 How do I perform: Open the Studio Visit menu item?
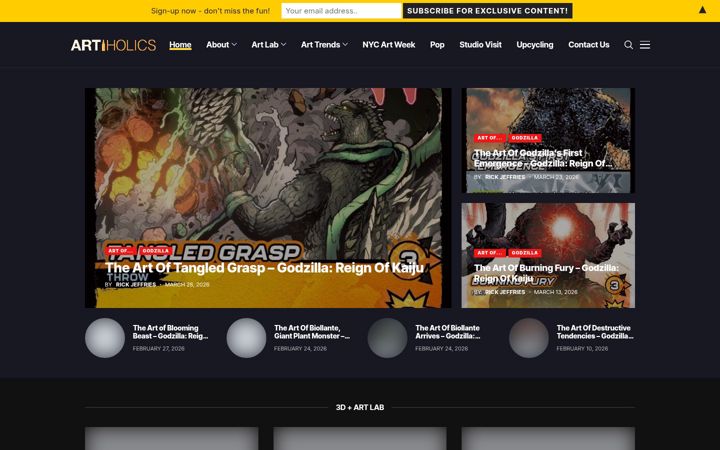pos(480,45)
